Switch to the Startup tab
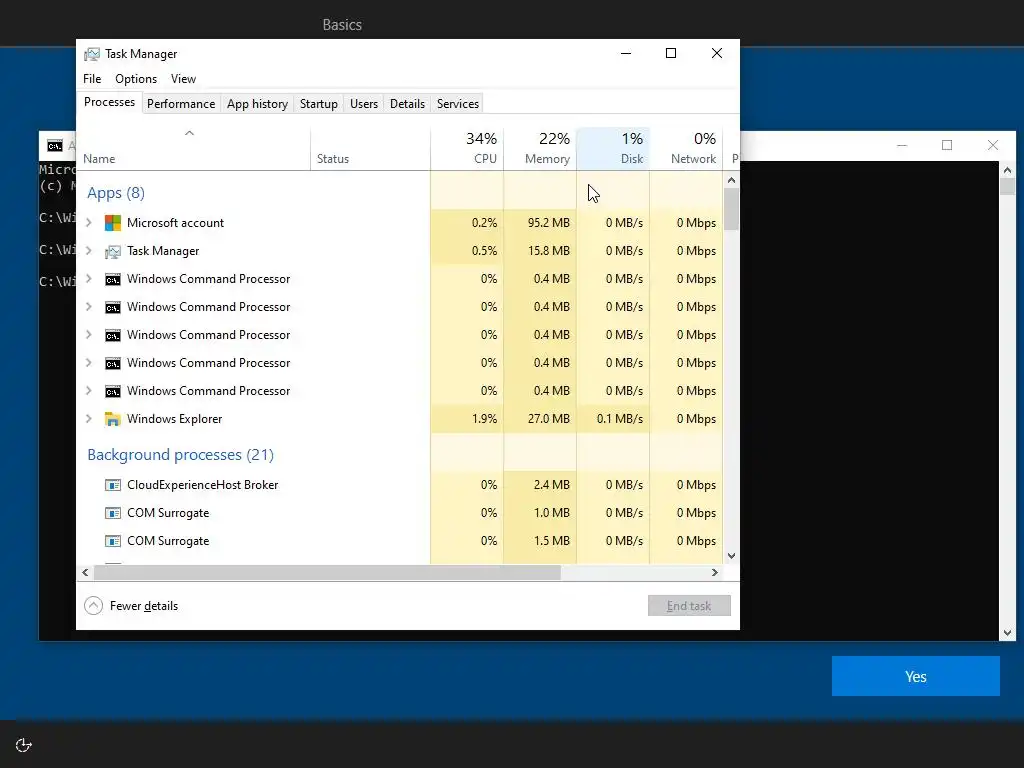 (x=319, y=104)
